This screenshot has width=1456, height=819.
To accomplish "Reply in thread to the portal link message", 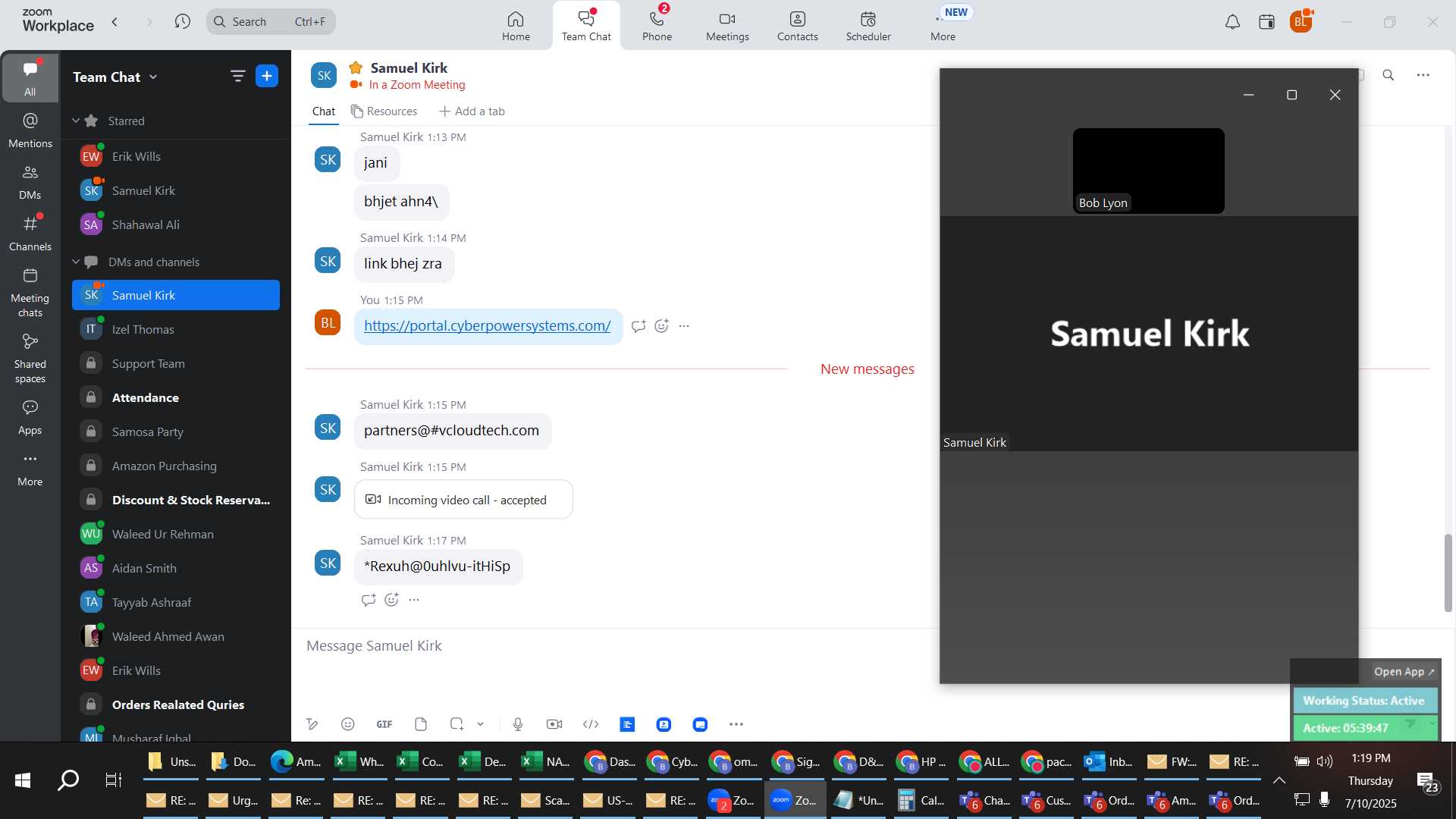I will pos(639,326).
